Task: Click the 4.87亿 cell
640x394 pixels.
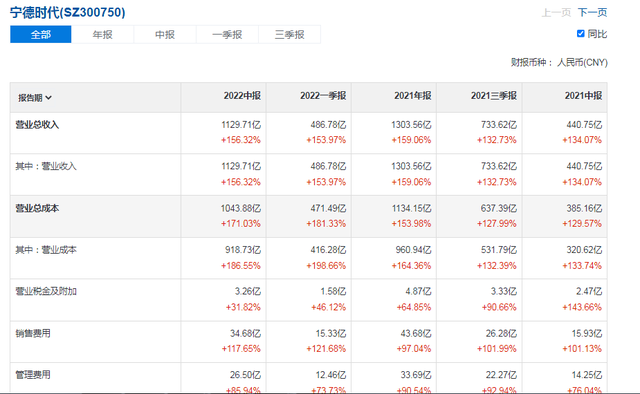Action: tap(418, 292)
